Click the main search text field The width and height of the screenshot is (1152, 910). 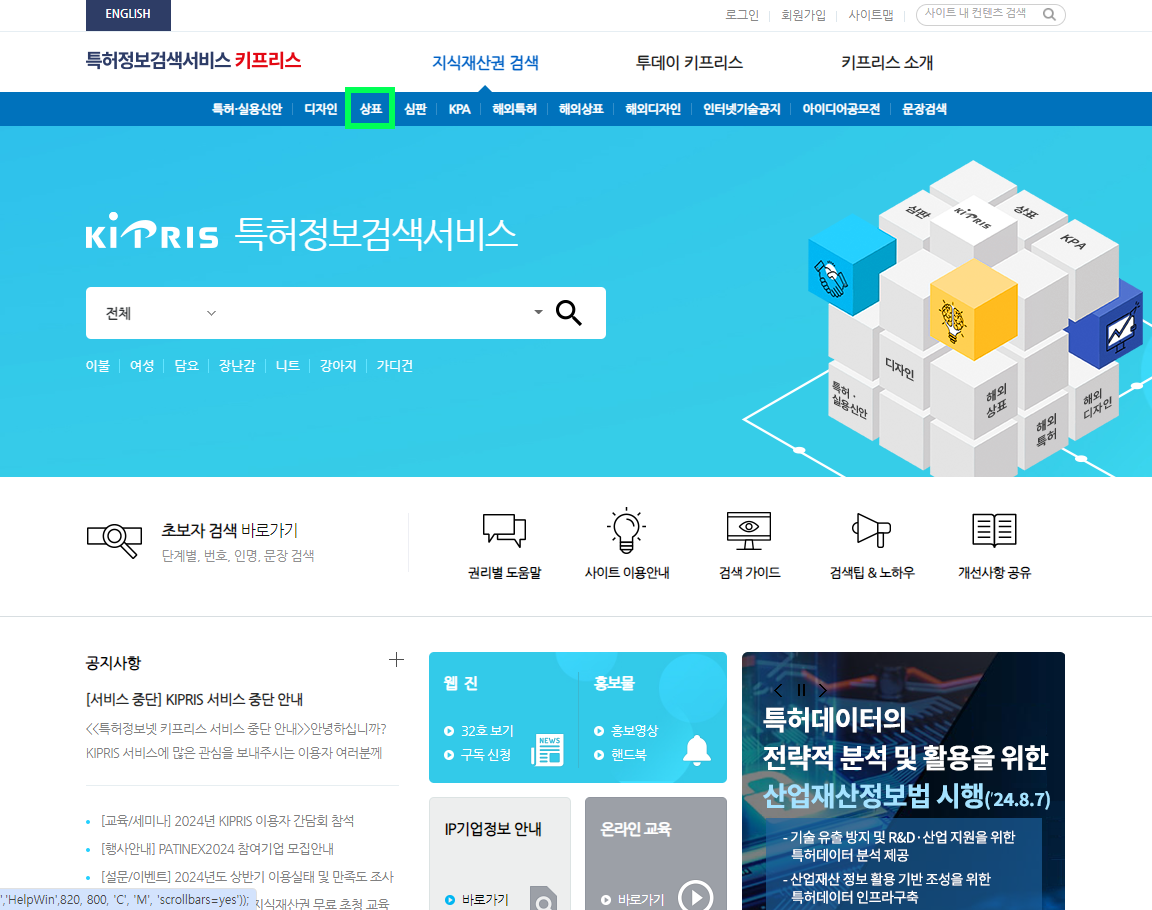pos(373,313)
